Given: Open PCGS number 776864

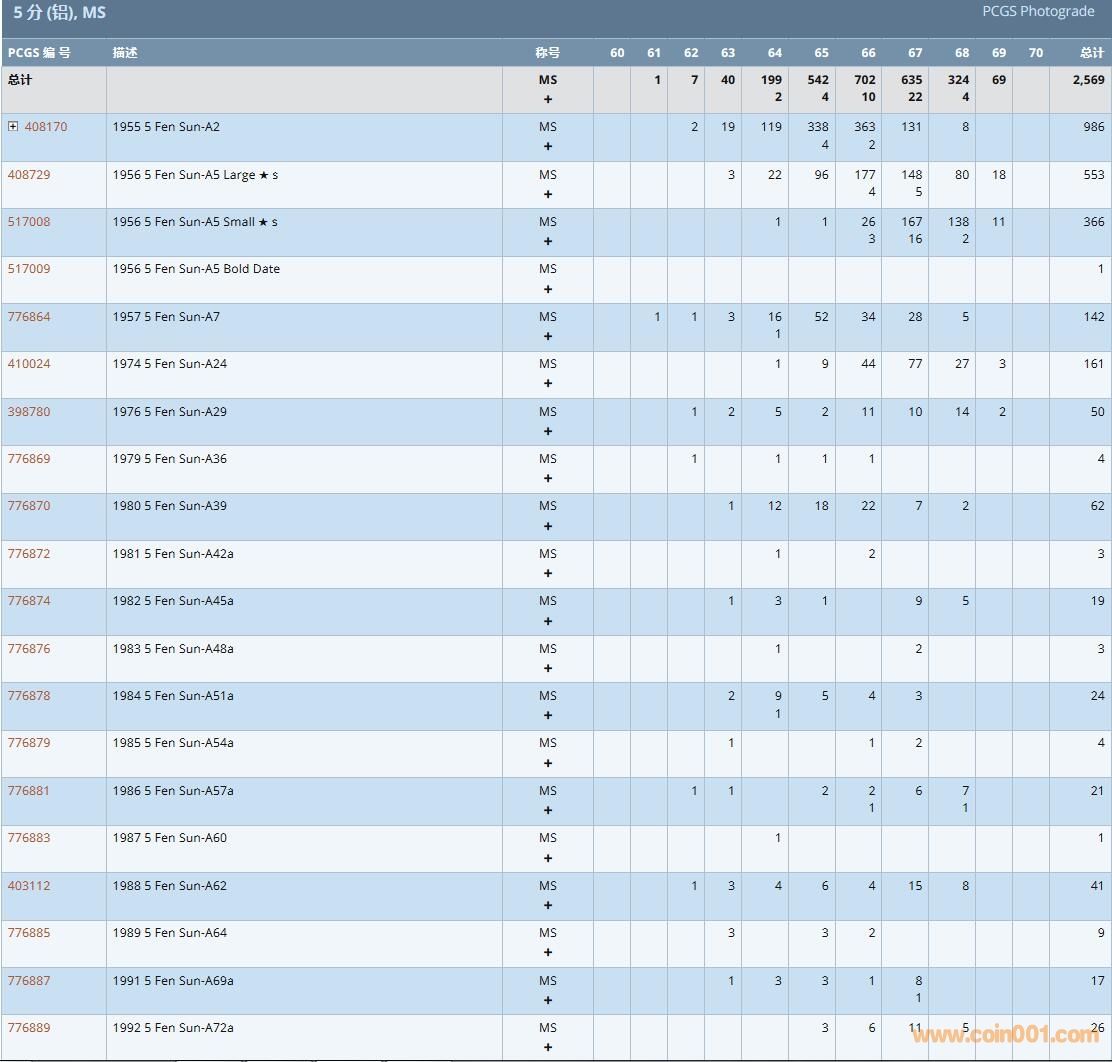Looking at the screenshot, I should [29, 317].
